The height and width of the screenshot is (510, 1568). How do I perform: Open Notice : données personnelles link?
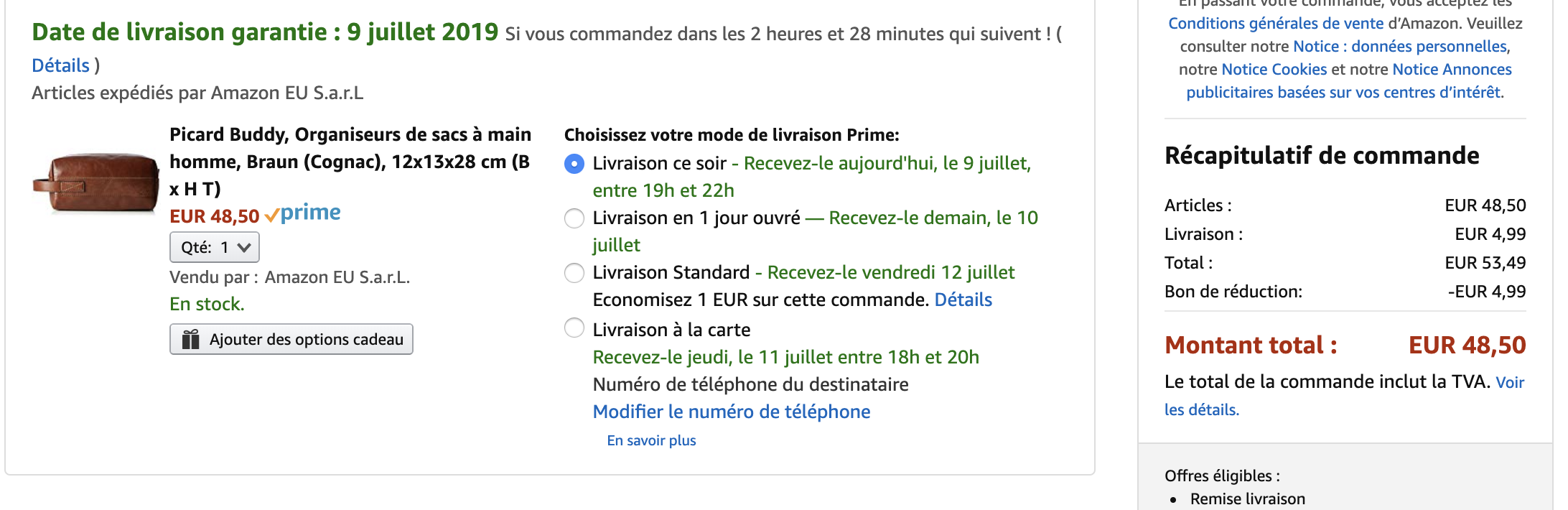(x=1401, y=47)
